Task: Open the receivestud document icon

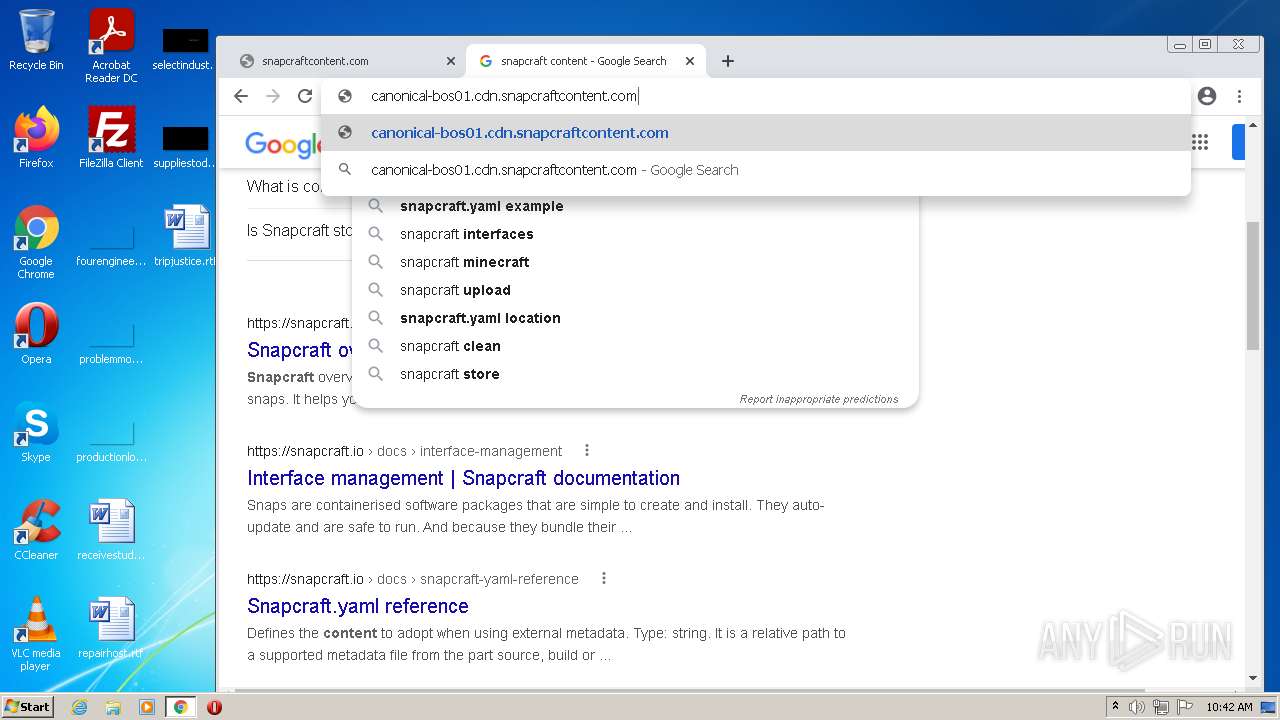Action: point(111,529)
